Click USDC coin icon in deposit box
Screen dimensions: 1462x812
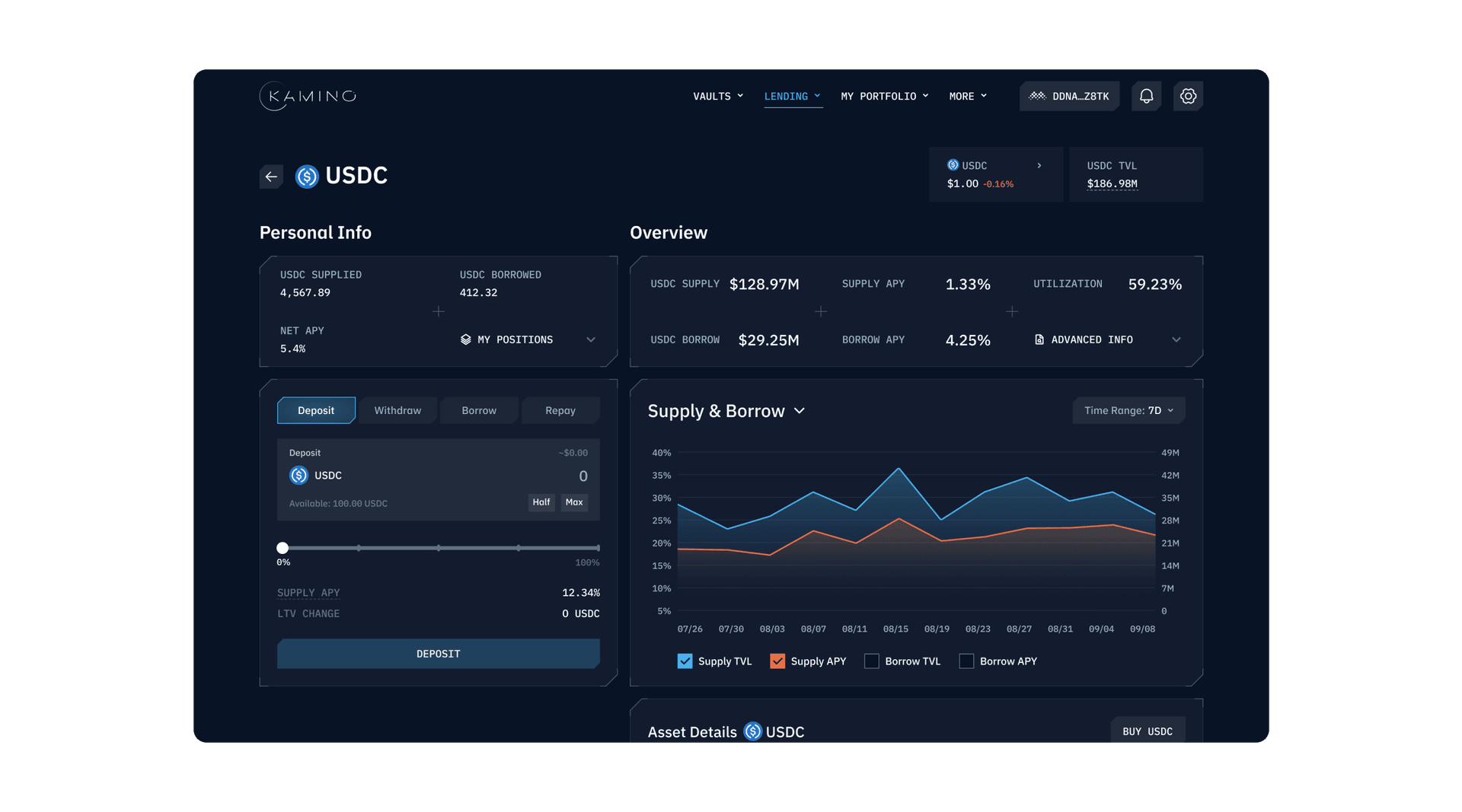pos(298,476)
